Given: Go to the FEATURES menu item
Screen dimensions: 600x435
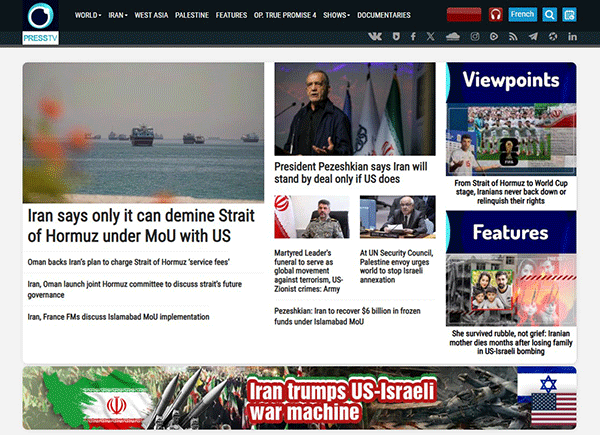Looking at the screenshot, I should click(231, 15).
